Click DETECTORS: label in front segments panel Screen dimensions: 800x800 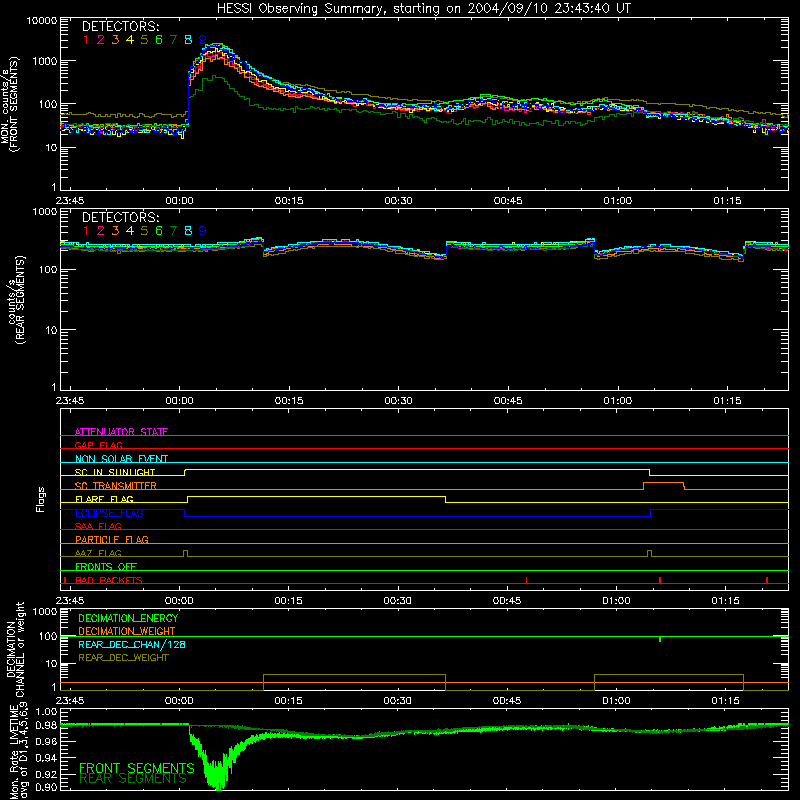tap(120, 26)
